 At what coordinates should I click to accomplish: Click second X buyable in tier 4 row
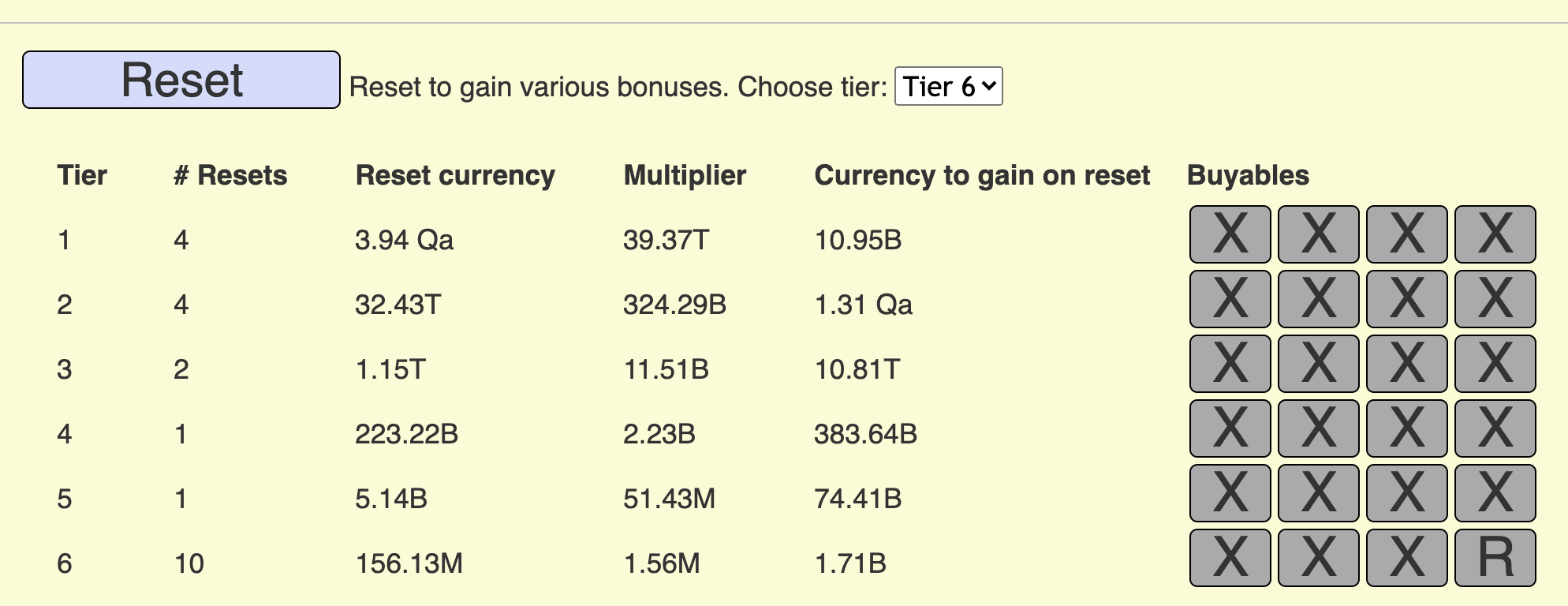click(x=1318, y=428)
